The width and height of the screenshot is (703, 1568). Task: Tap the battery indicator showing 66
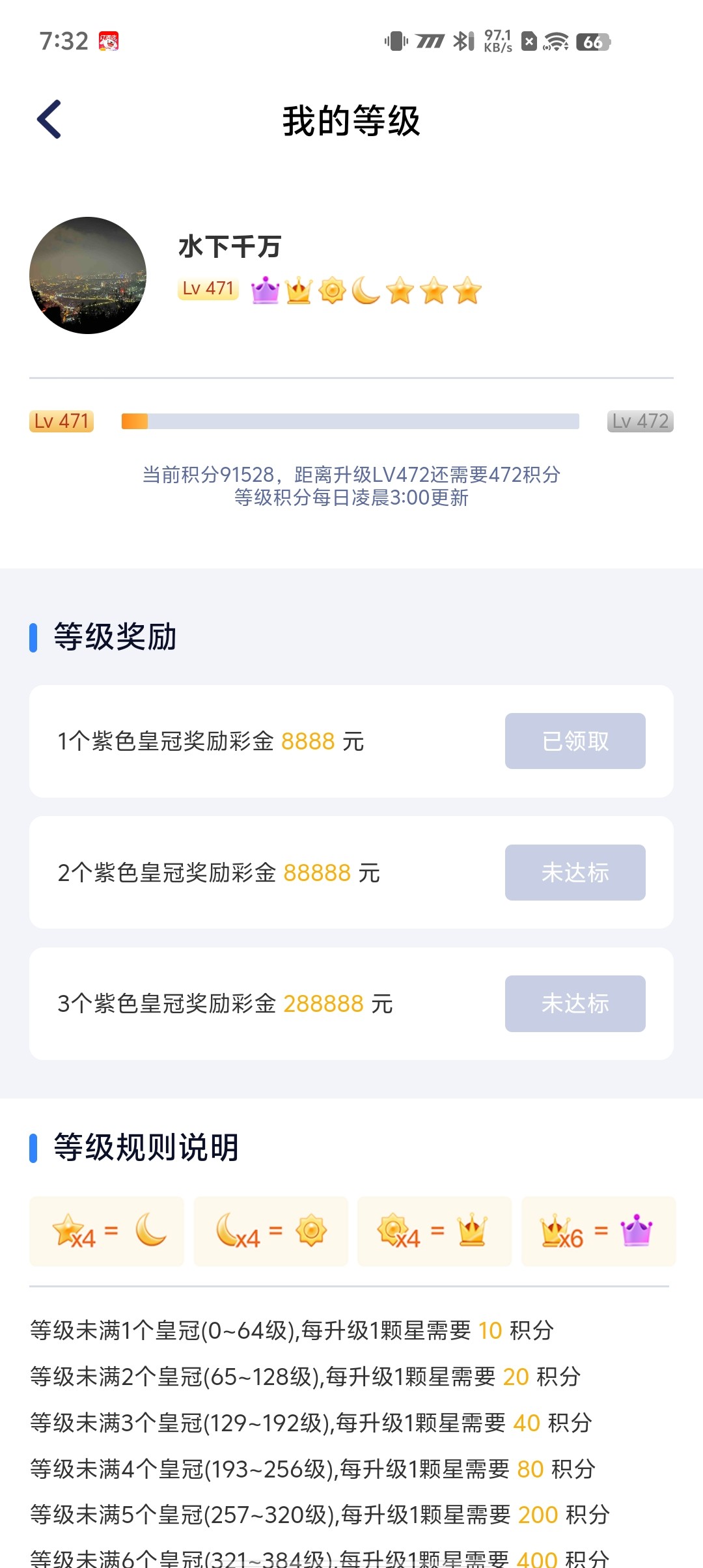(x=592, y=42)
